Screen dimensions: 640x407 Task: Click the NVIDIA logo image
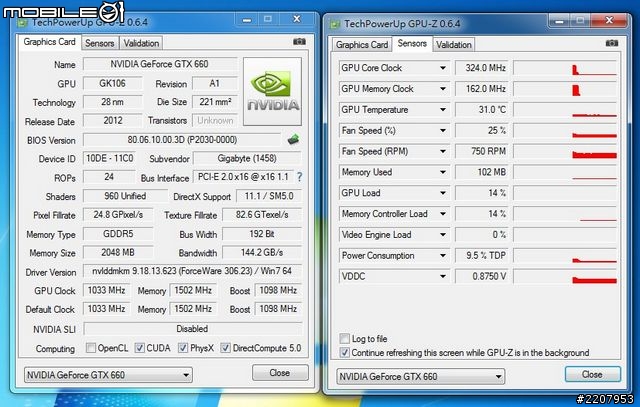coord(272,91)
